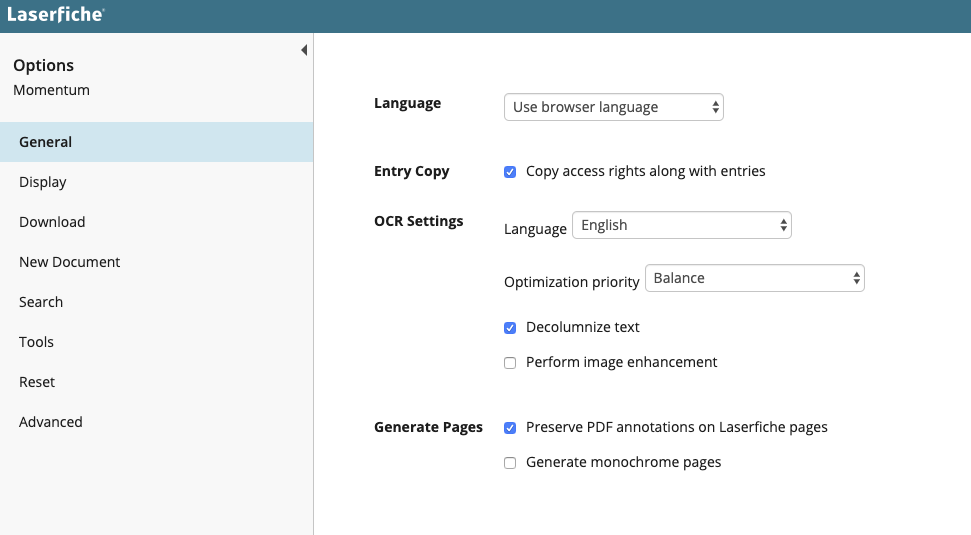The image size is (971, 535).
Task: Go to Download options
Action: coord(52,222)
